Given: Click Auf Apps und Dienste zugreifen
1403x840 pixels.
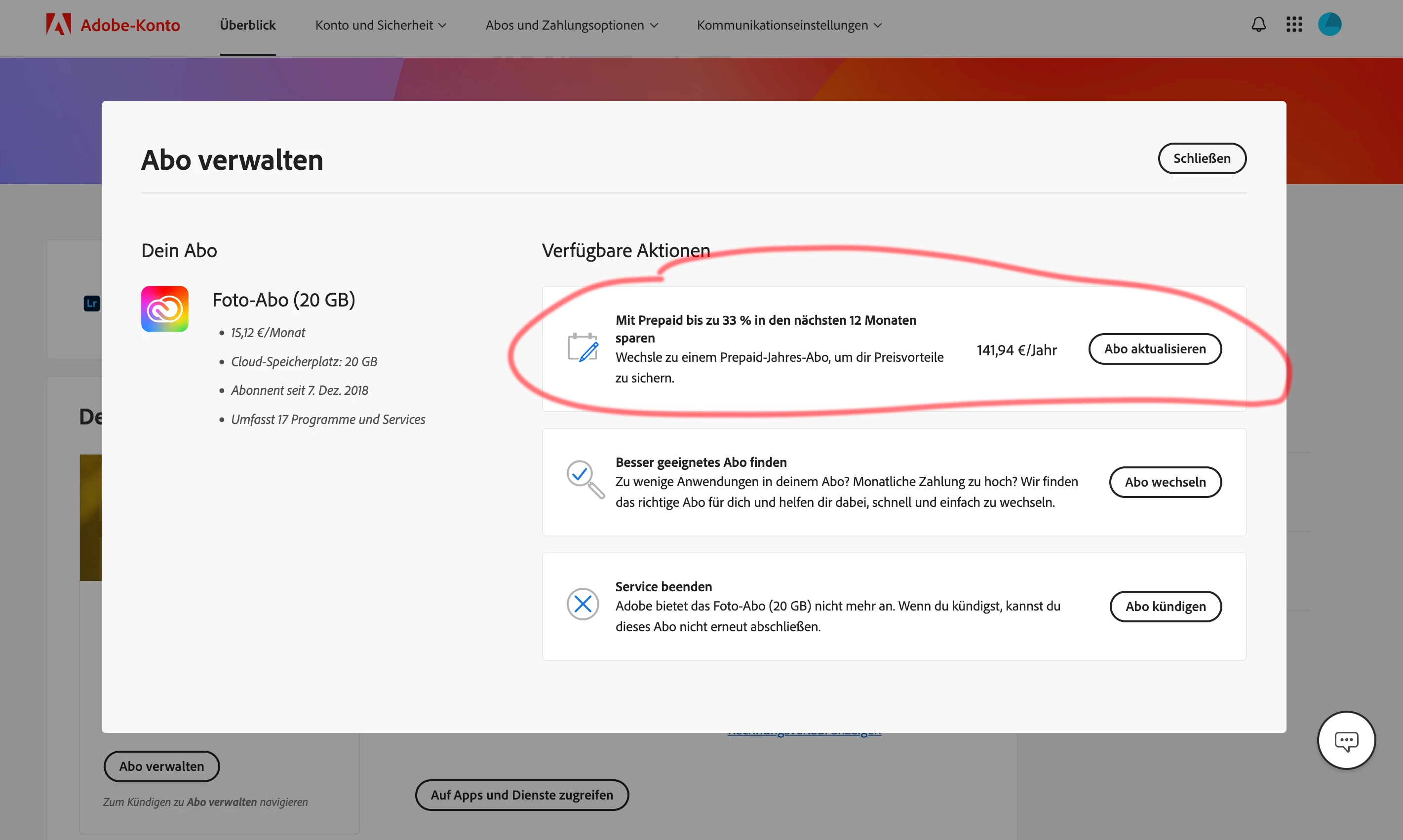Looking at the screenshot, I should point(521,795).
